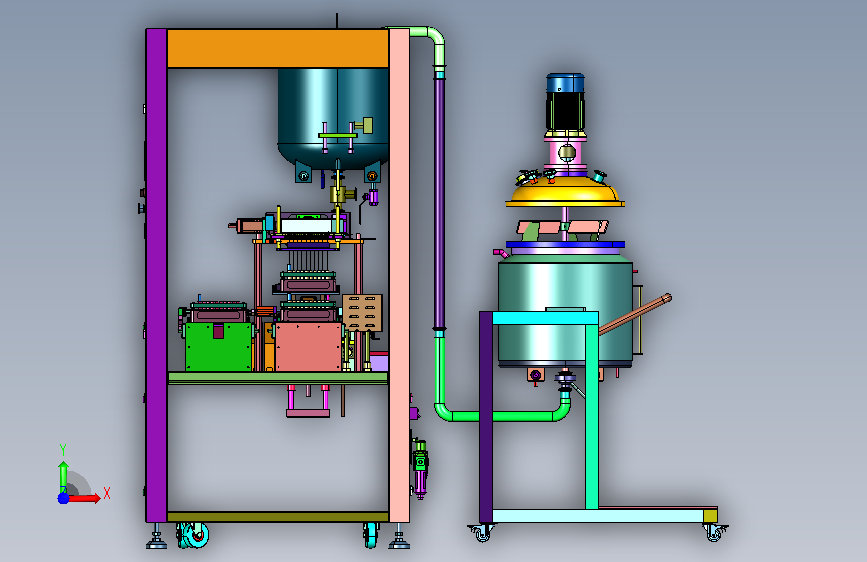The image size is (867, 562).
Task: Select the pink motor coupling housing on the mixer
Action: click(565, 153)
